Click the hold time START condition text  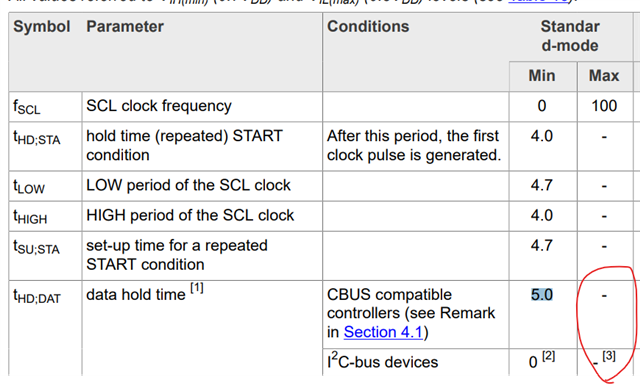click(184, 145)
